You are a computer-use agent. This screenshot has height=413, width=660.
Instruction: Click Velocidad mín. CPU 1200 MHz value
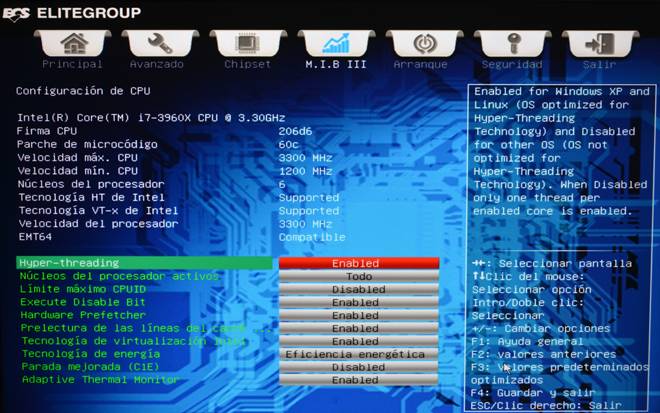click(305, 171)
